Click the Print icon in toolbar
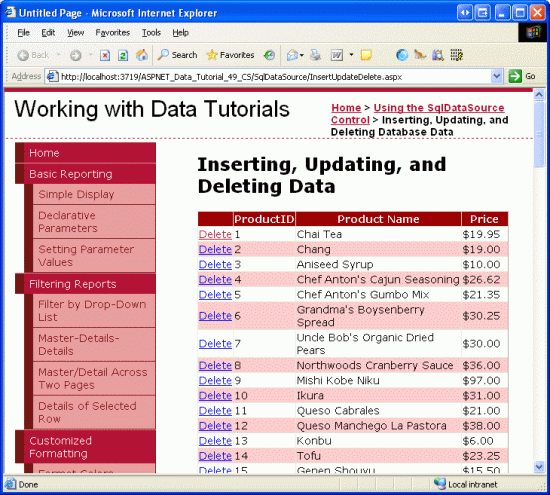550x495 pixels. coord(315,55)
